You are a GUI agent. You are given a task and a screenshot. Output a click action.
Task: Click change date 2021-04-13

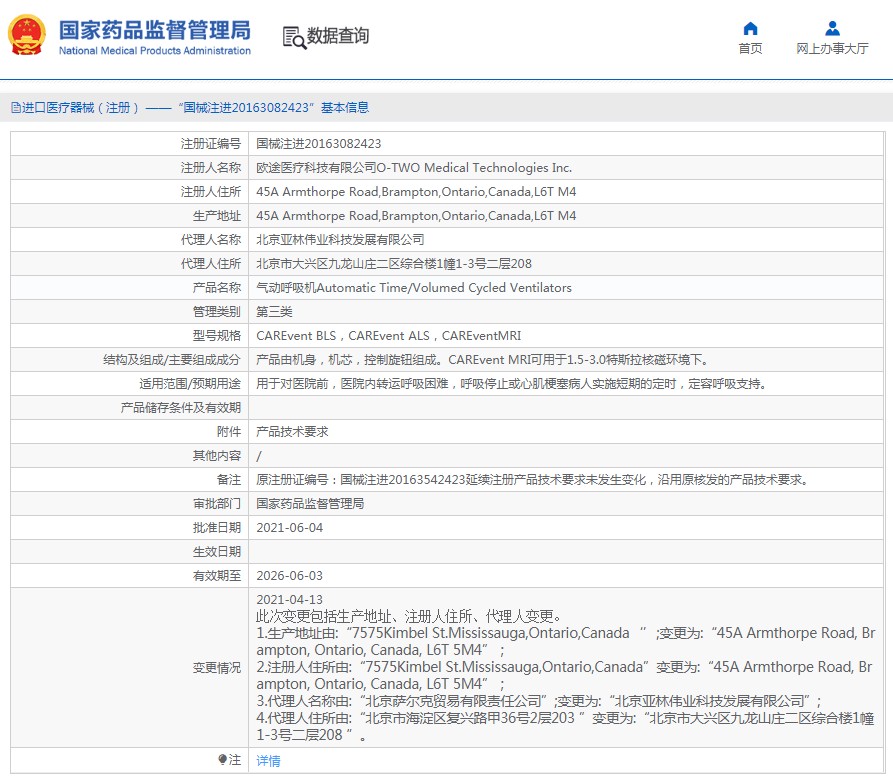289,599
